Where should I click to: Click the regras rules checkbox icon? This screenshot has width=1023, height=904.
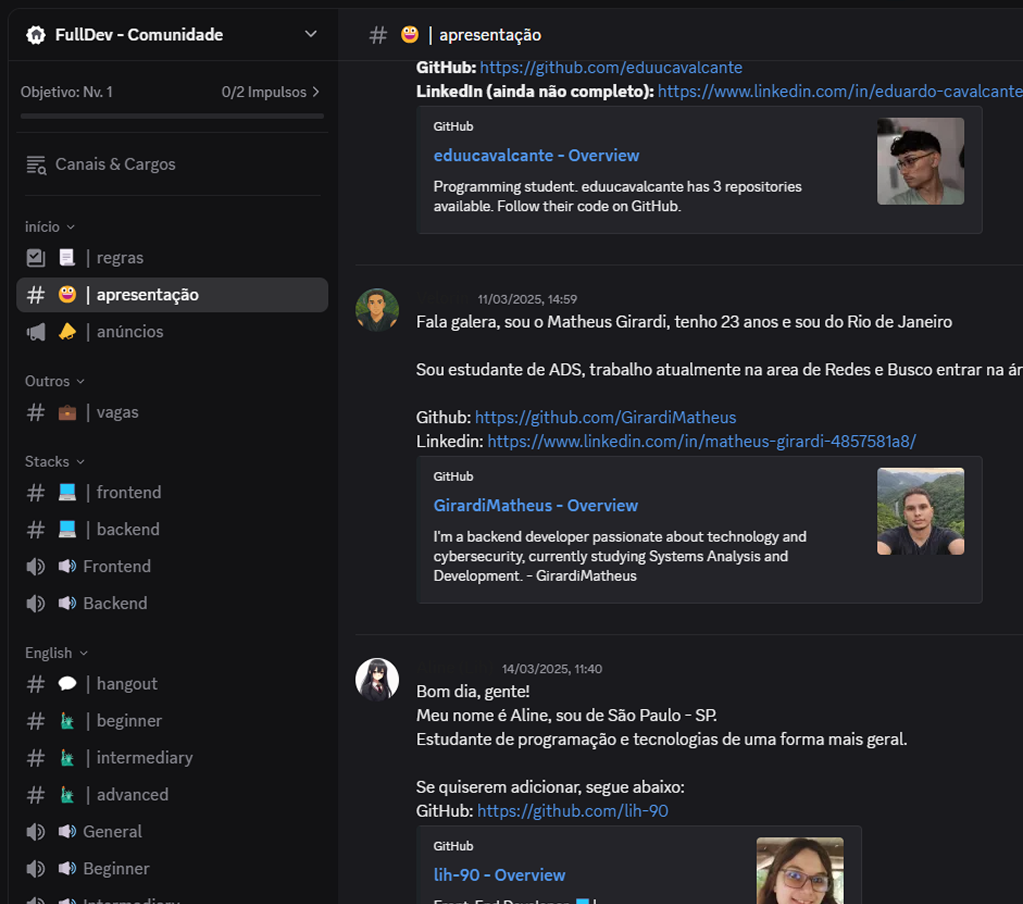[36, 258]
